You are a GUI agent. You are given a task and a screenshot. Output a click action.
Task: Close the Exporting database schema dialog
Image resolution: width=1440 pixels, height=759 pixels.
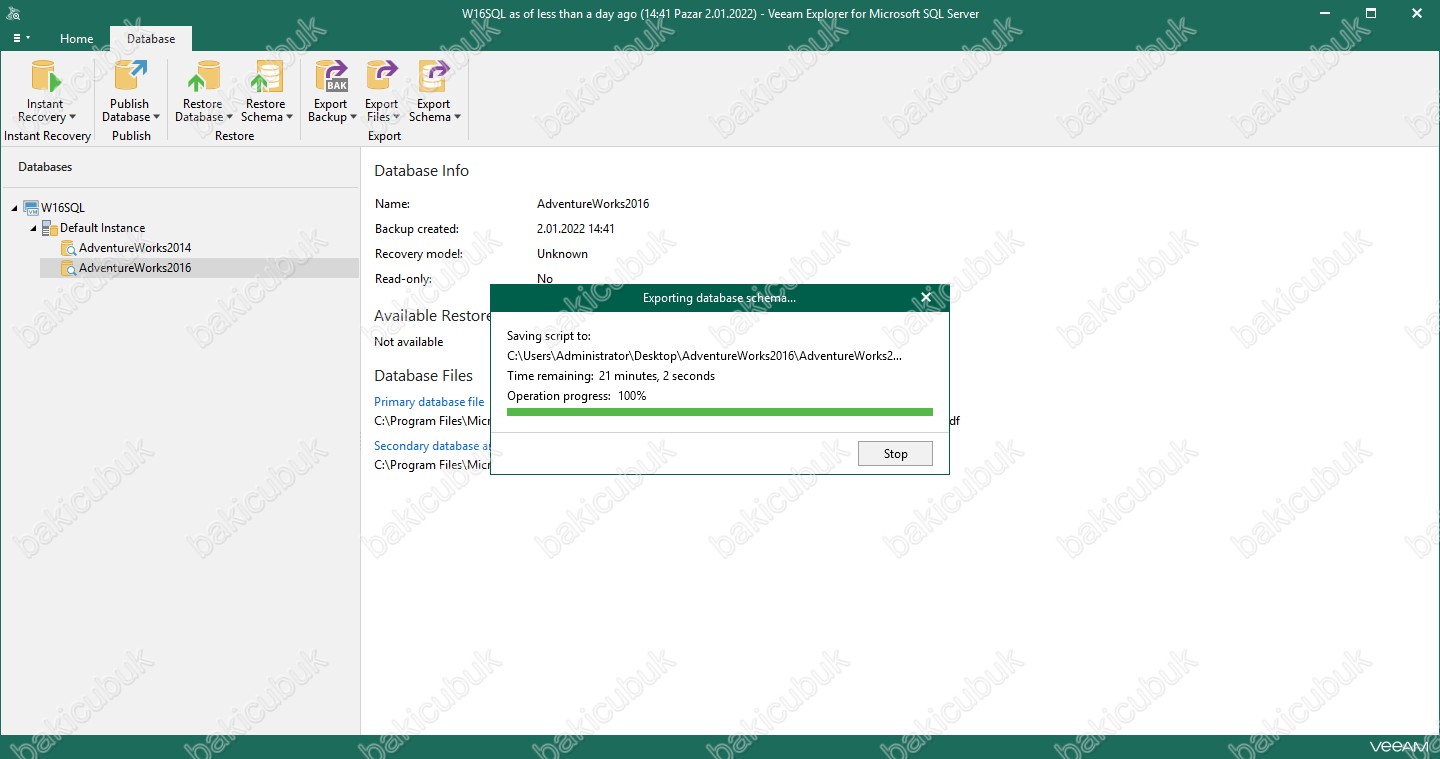pyautogui.click(x=926, y=297)
